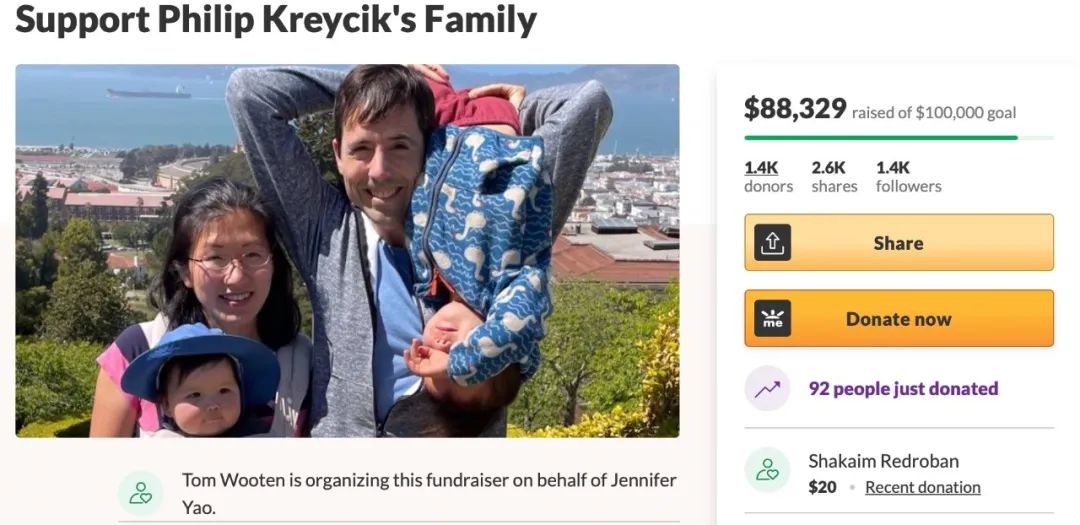Click the GoFundMe crown icon on Donate button
This screenshot has width=1080, height=525.
(x=772, y=318)
